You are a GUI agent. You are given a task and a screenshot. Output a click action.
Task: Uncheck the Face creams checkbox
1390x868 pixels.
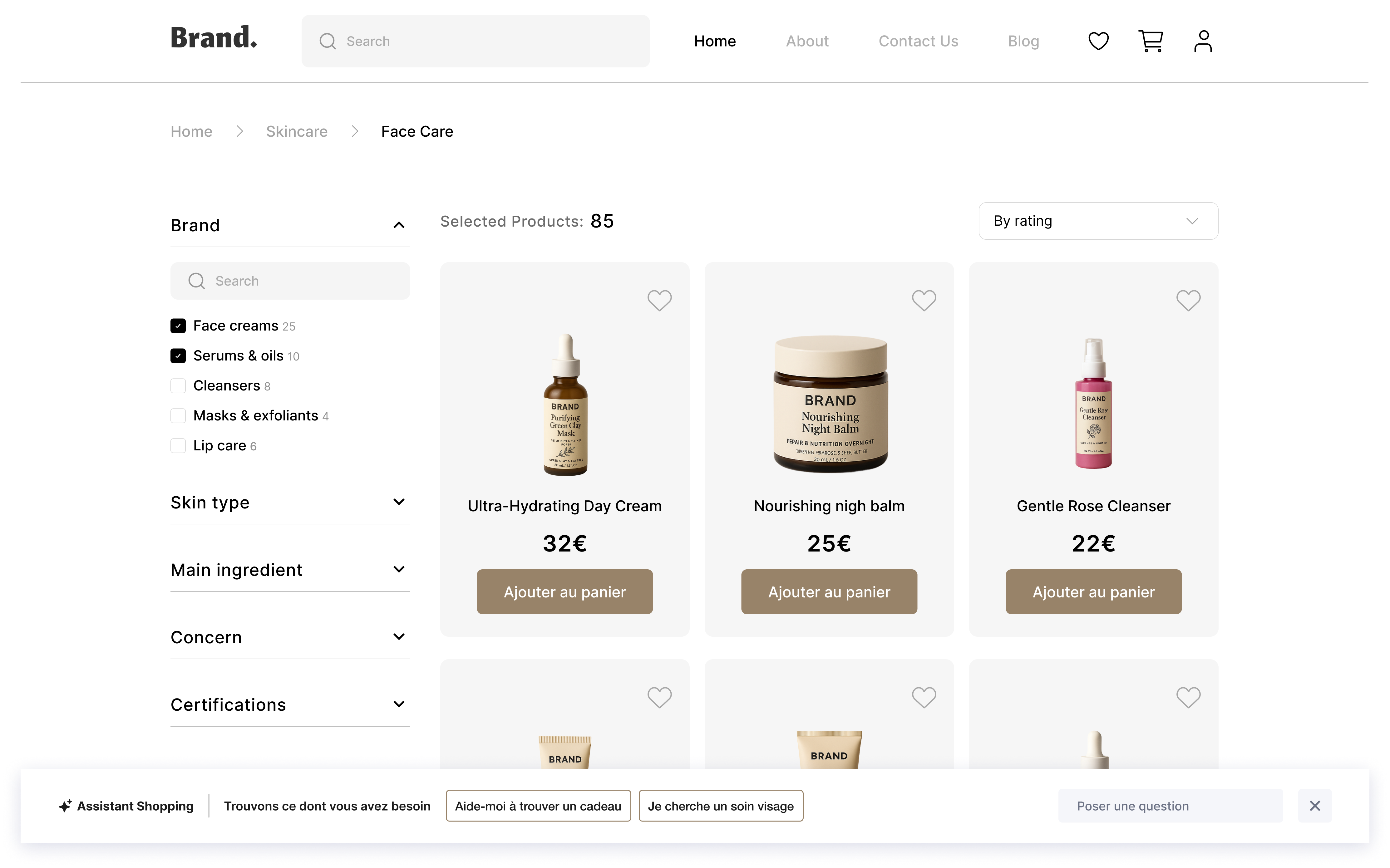[x=178, y=326]
